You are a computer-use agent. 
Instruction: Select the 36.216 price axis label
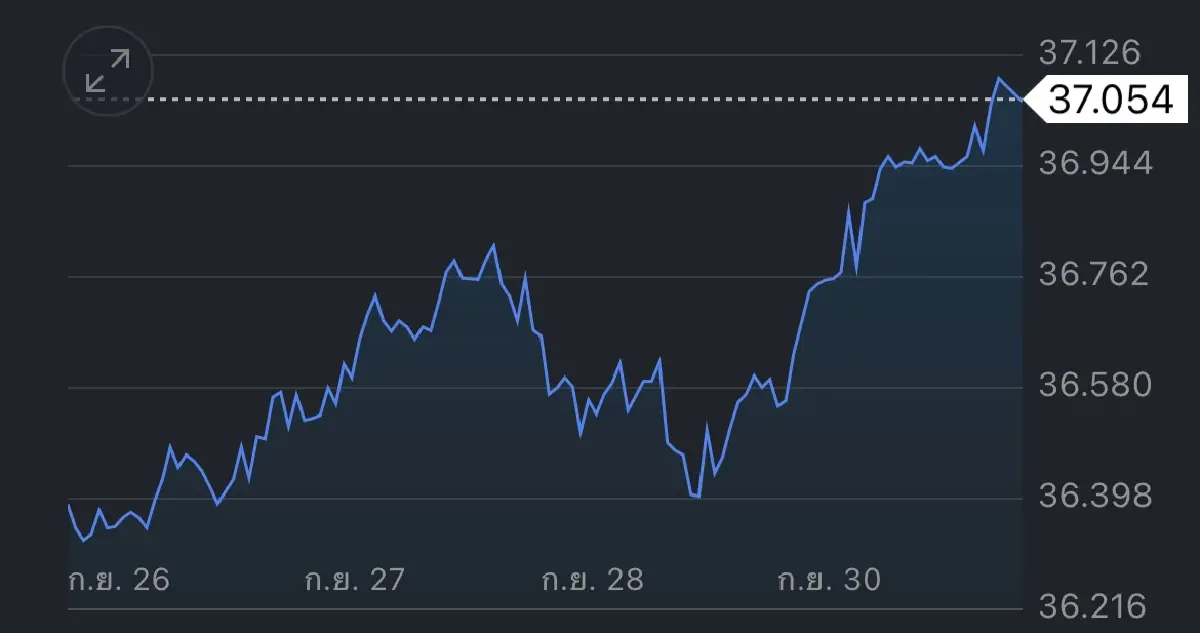1095,606
